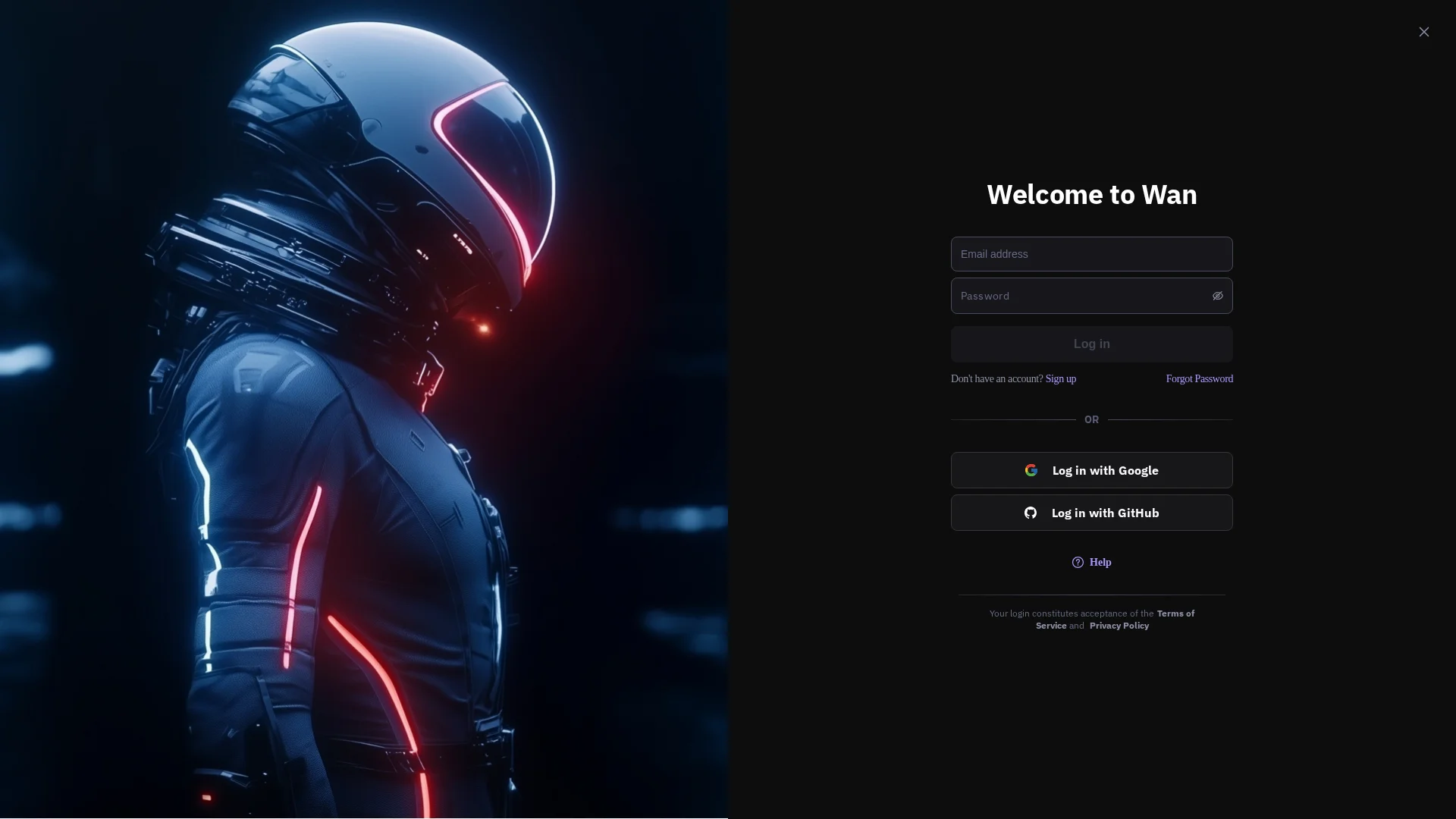1456x819 pixels.
Task: Open the Forgot Password link
Action: click(1199, 378)
